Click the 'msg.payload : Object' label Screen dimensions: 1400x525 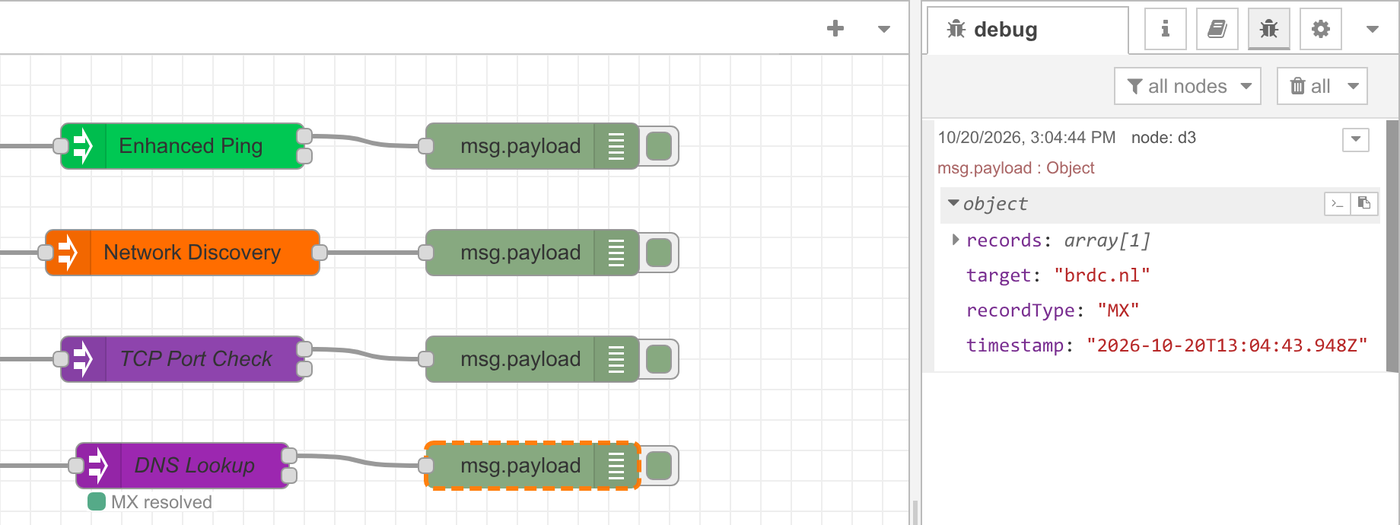1016,168
